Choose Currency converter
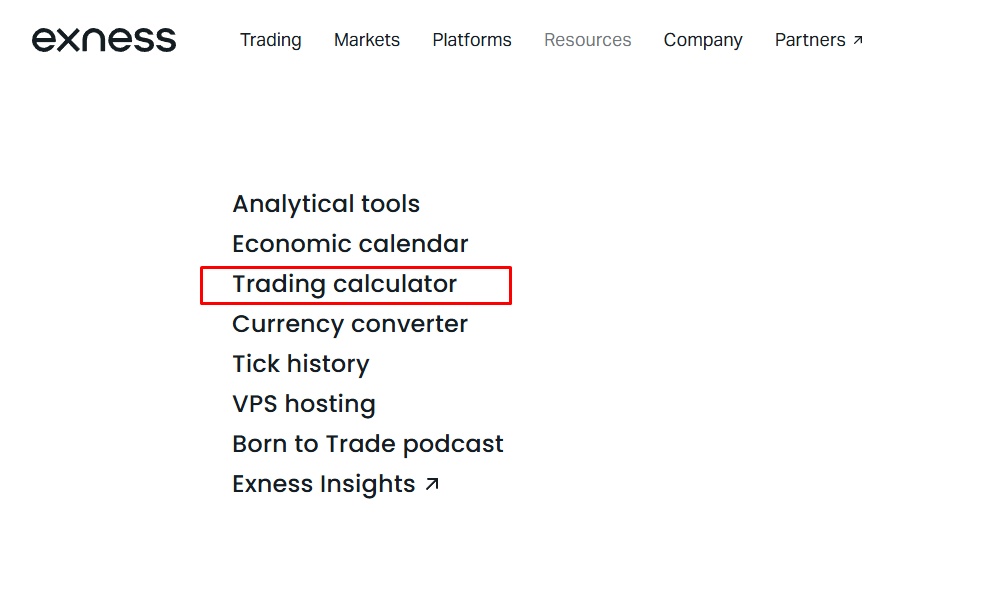Viewport: 1000px width, 600px height. click(x=350, y=324)
